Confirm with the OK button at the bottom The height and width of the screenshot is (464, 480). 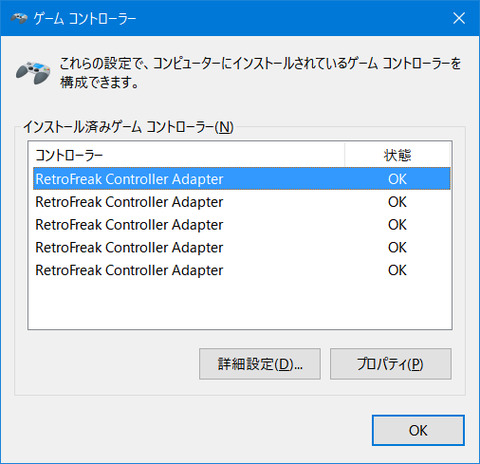tap(418, 430)
